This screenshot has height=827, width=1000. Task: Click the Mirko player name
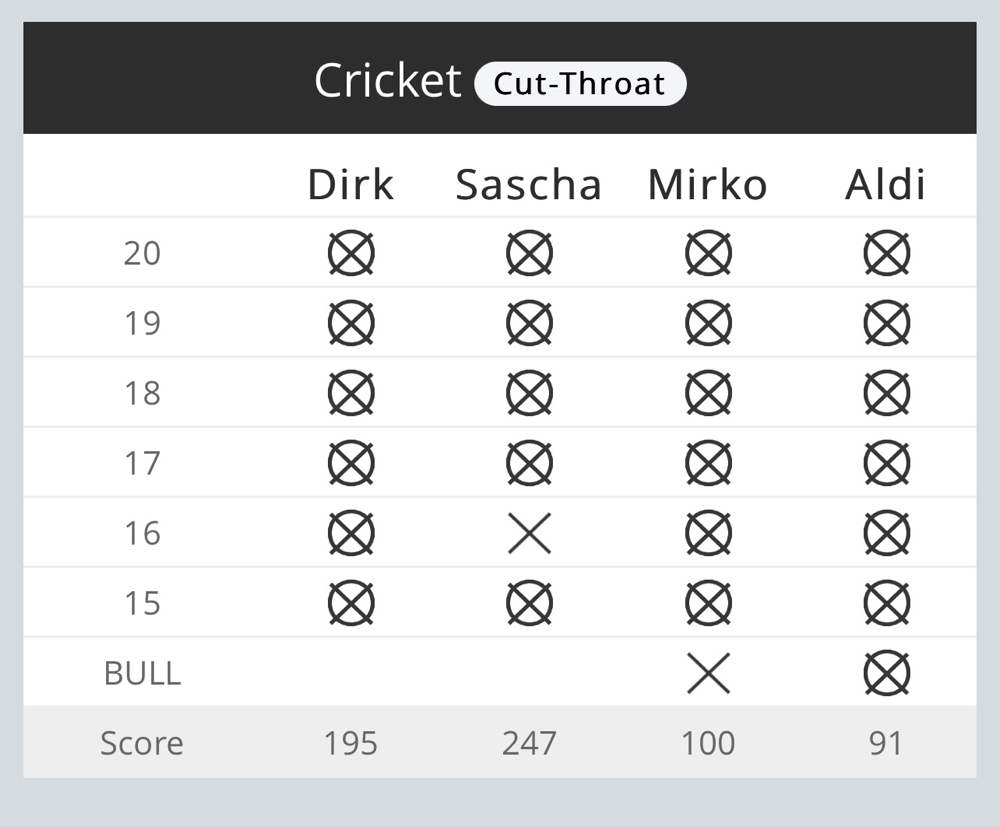(707, 185)
